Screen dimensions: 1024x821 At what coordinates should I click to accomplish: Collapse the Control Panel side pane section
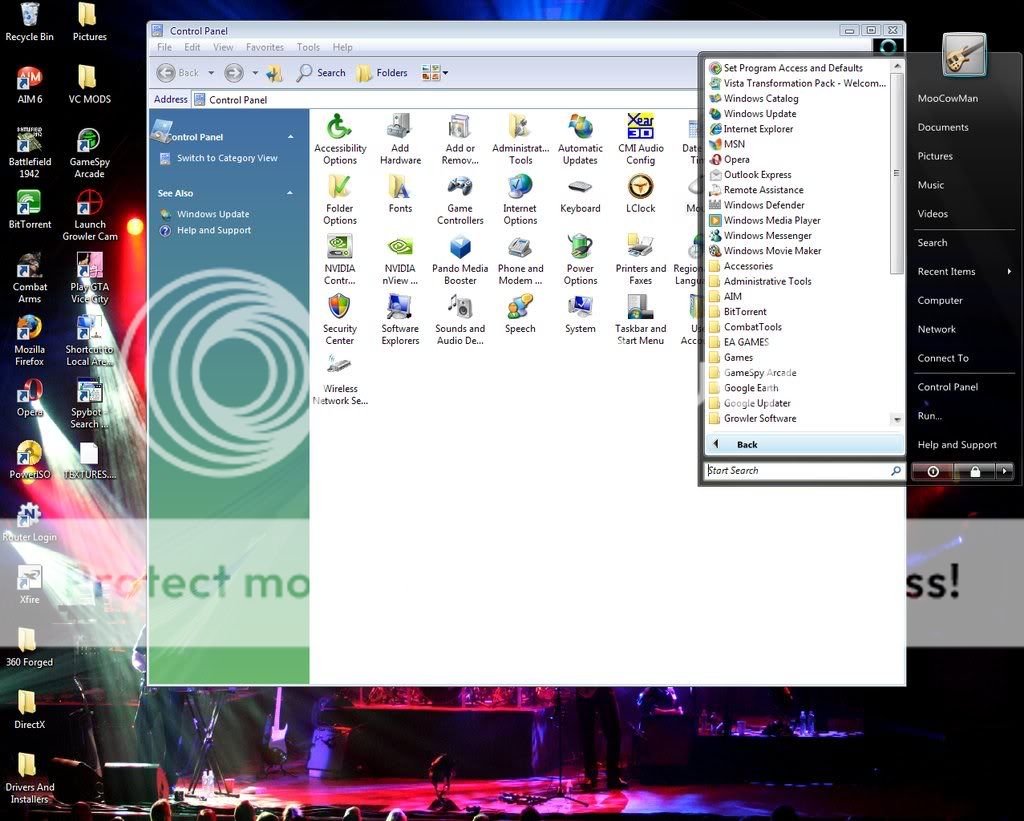291,137
